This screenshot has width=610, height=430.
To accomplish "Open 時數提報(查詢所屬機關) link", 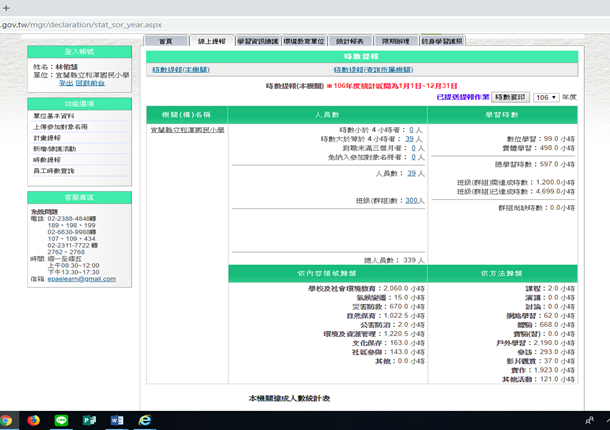I will pos(373,70).
